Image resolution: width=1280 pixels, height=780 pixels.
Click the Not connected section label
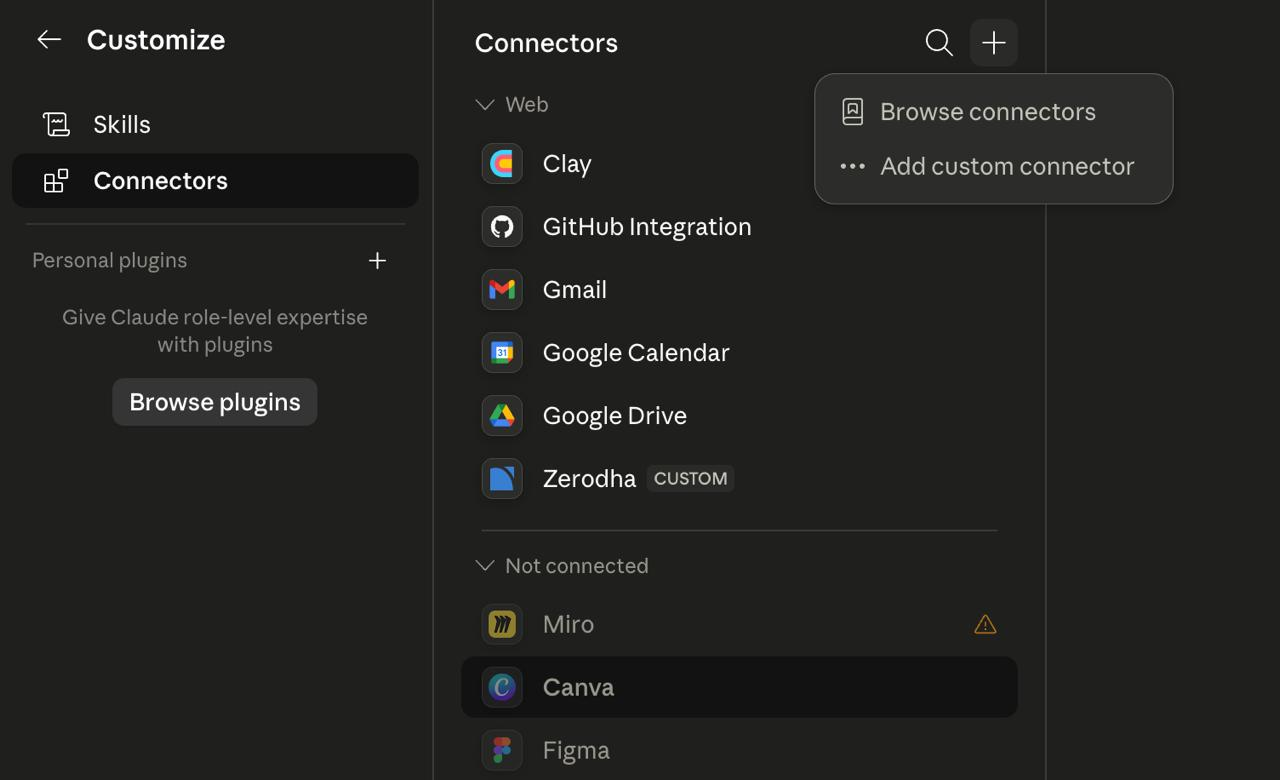pyautogui.click(x=577, y=566)
